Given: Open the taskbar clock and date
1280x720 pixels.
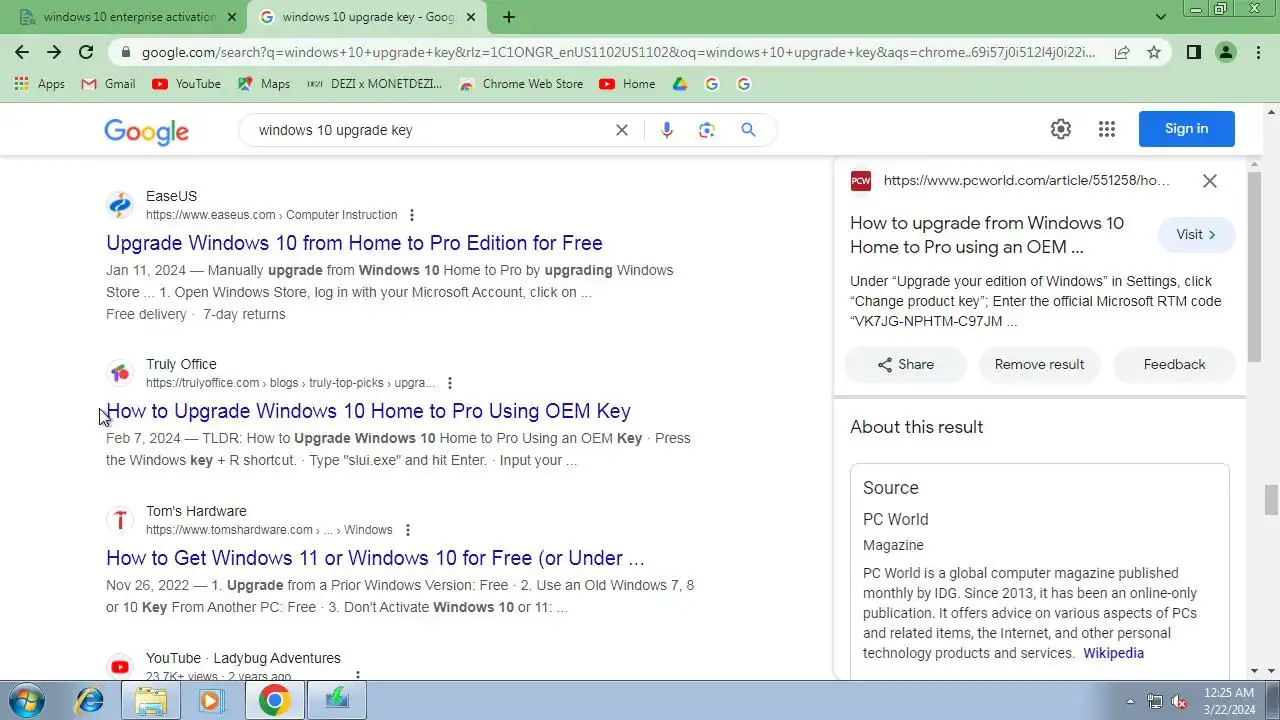Looking at the screenshot, I should (x=1229, y=701).
